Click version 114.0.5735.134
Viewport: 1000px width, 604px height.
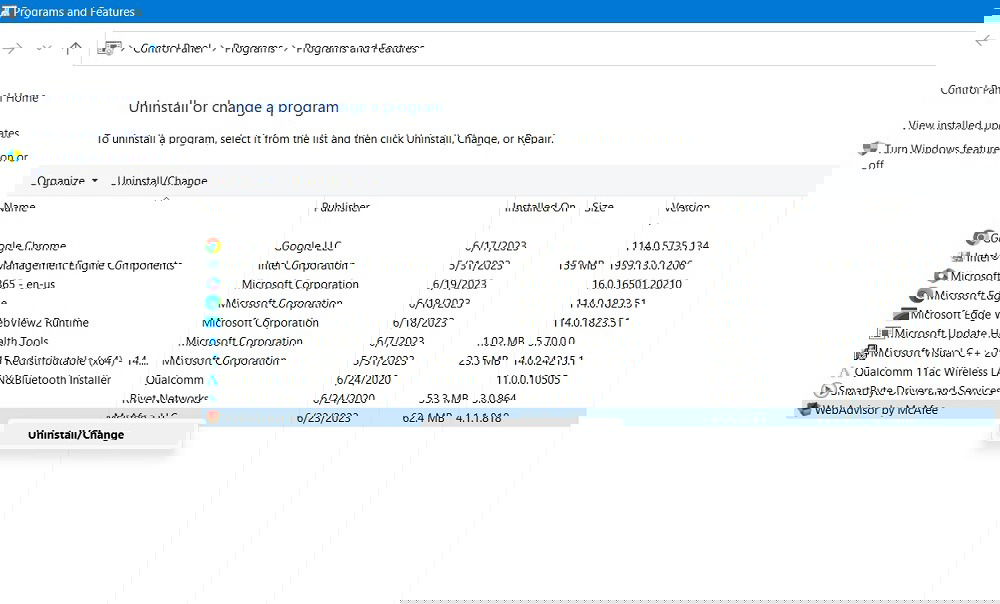(x=670, y=246)
